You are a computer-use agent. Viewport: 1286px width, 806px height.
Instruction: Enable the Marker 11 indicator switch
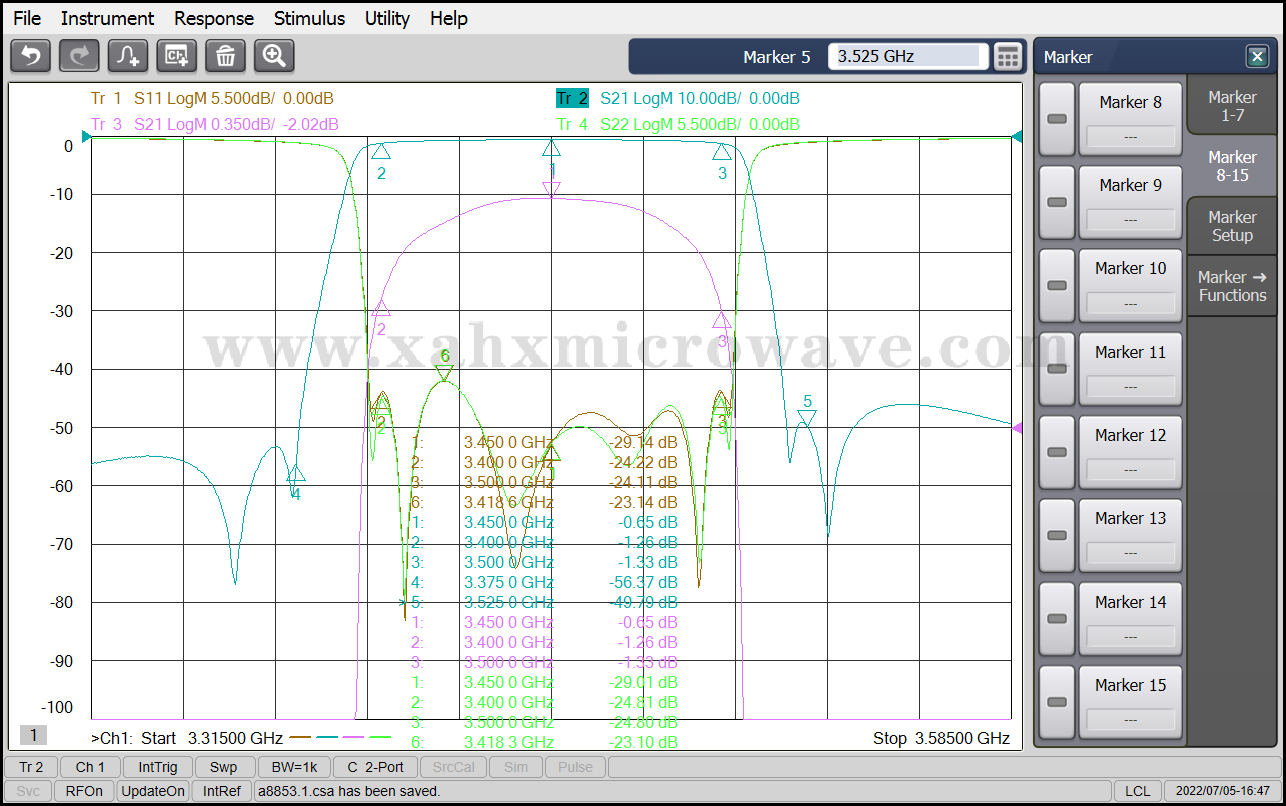[1056, 369]
